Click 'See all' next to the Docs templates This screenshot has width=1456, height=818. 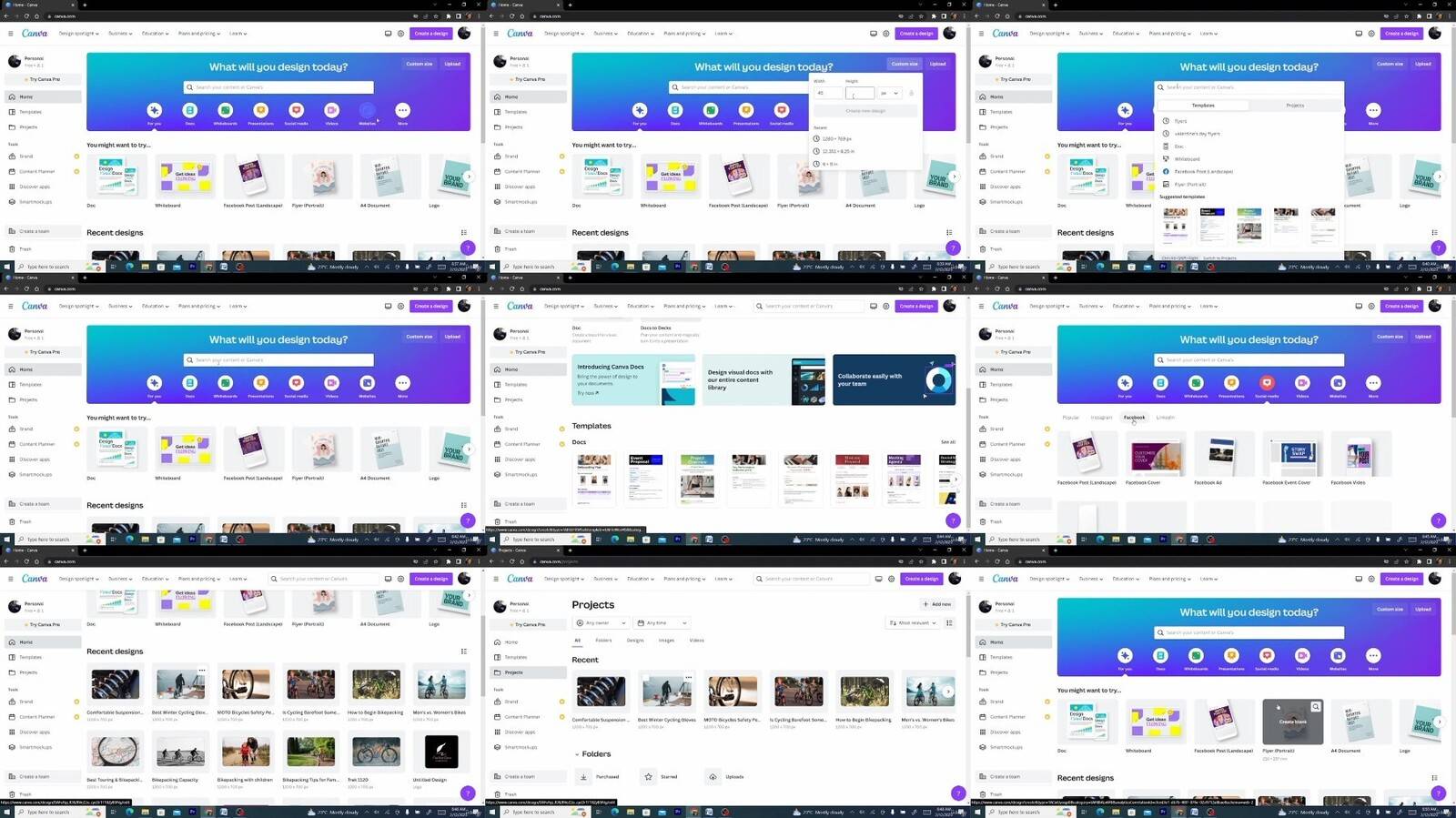point(947,442)
